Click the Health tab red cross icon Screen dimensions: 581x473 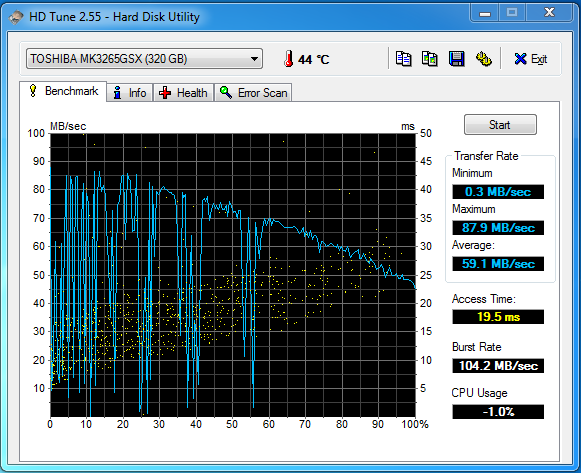coord(165,93)
